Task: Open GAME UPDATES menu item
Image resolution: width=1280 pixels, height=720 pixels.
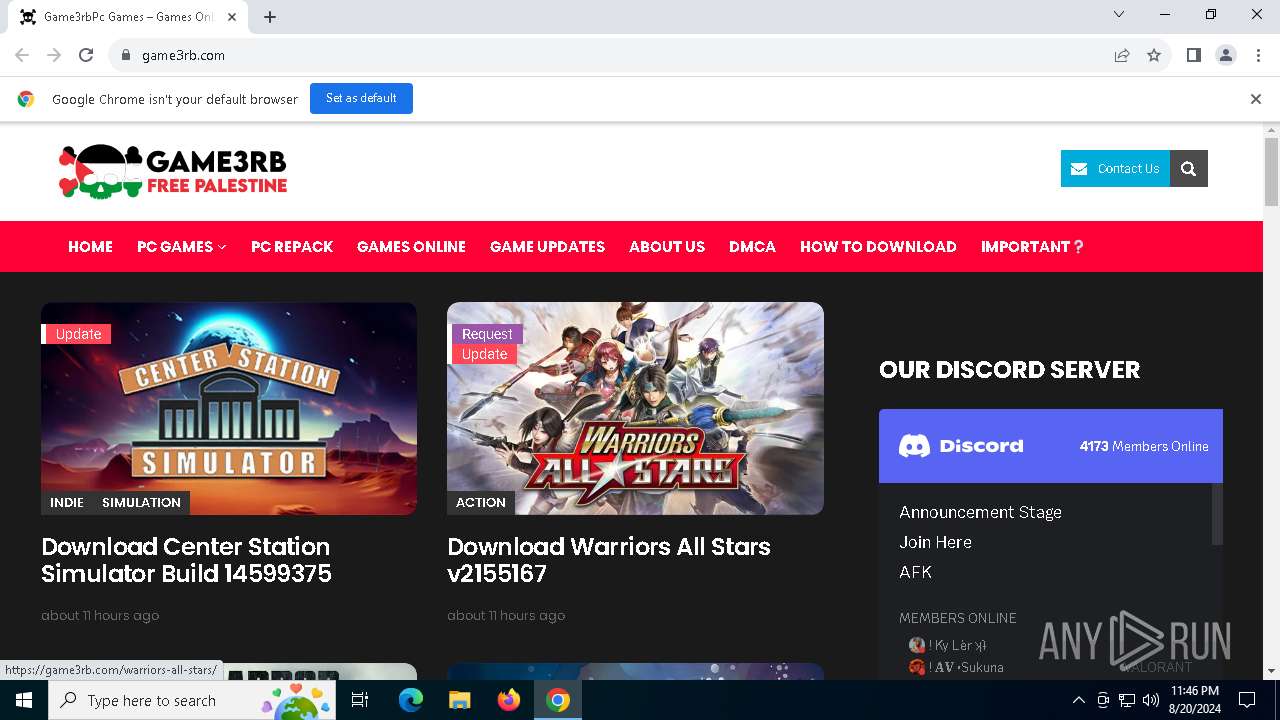Action: [547, 246]
